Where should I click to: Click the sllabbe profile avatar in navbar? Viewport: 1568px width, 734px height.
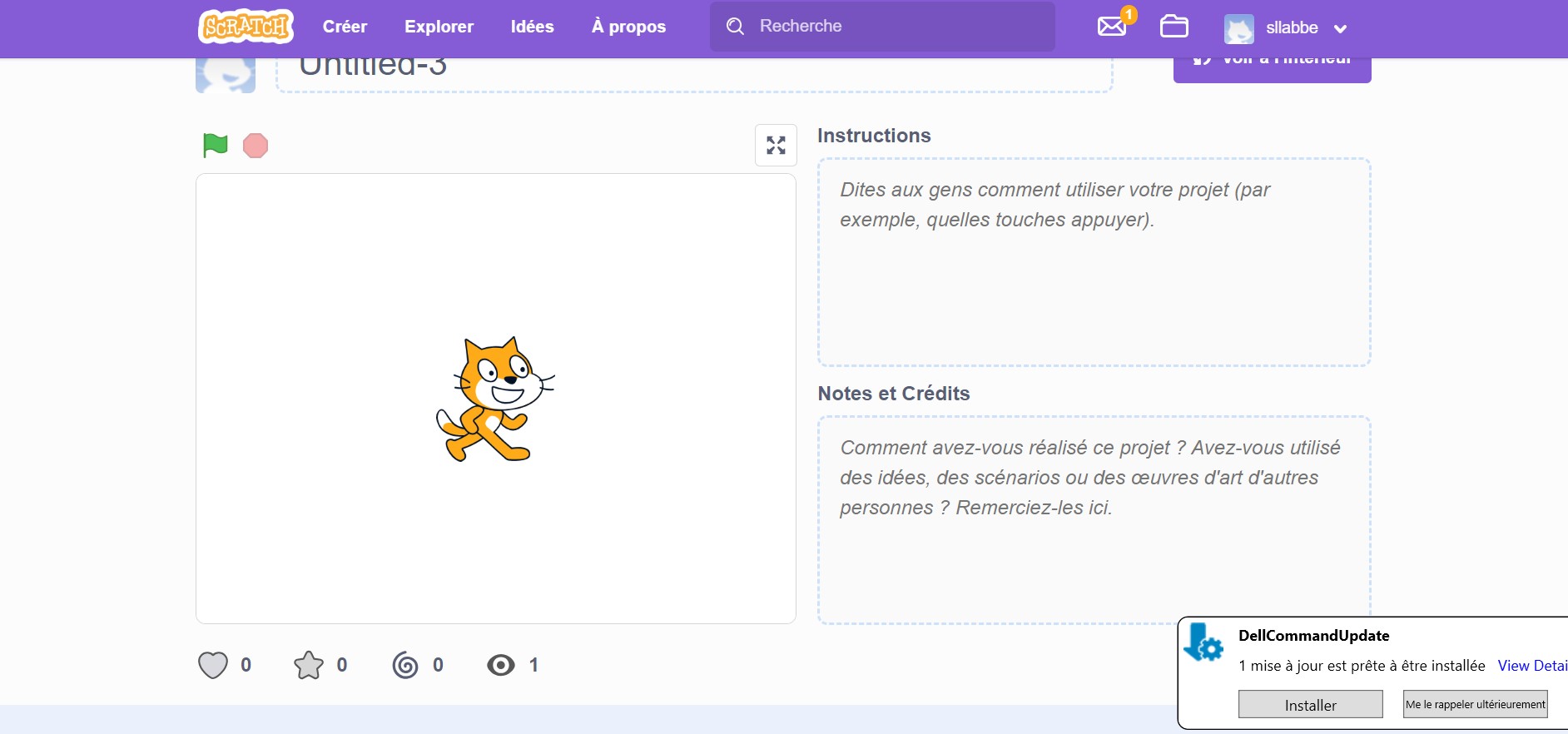[1238, 29]
